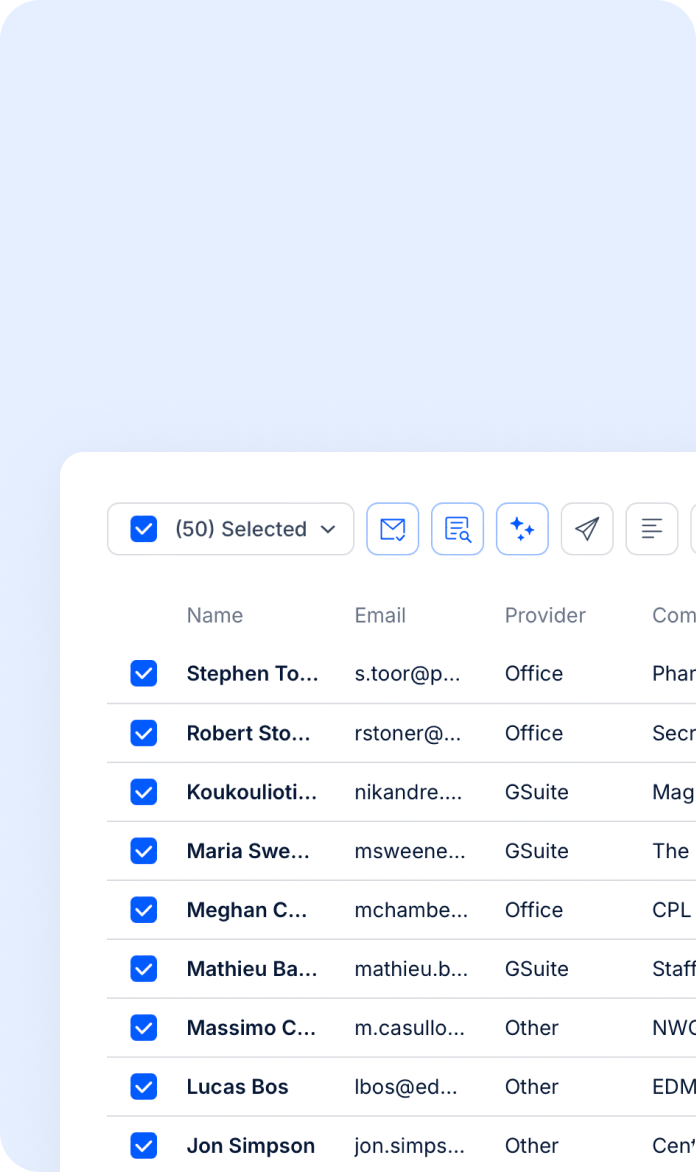Select Office provider in Stephen To... row
Viewport: 696px width, 1172px height.
pyautogui.click(x=534, y=673)
